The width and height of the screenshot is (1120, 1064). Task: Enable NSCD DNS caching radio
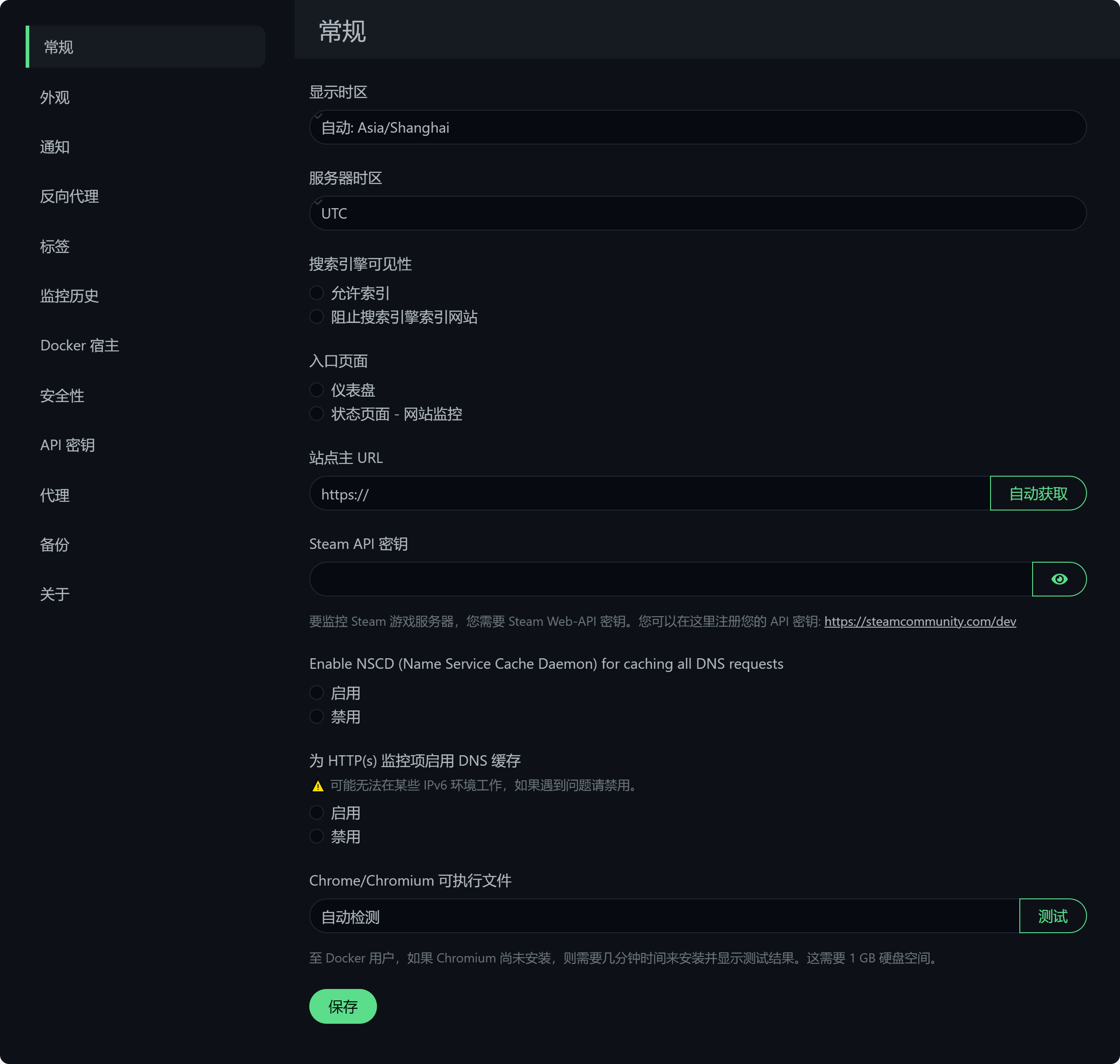(317, 693)
